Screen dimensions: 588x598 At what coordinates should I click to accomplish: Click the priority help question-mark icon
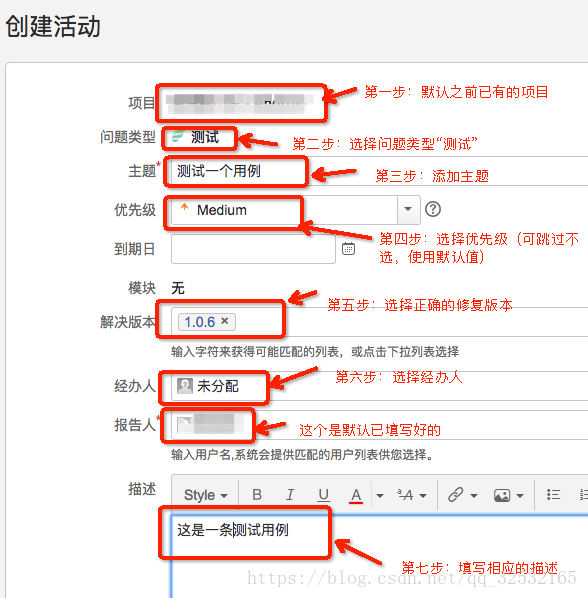433,209
